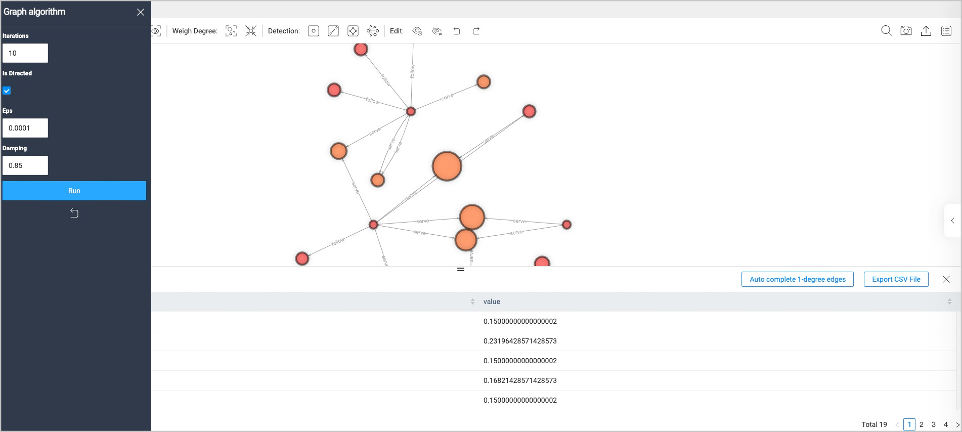The height and width of the screenshot is (432, 962).
Task: Click the export upload icon
Action: 926,31
